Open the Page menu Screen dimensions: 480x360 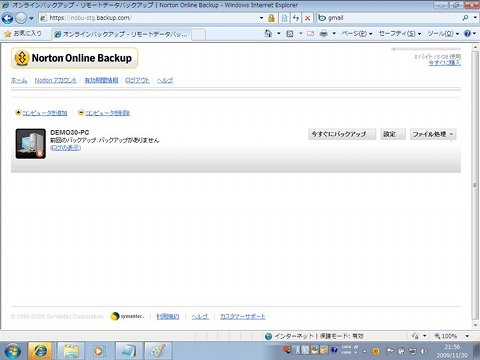(357, 34)
